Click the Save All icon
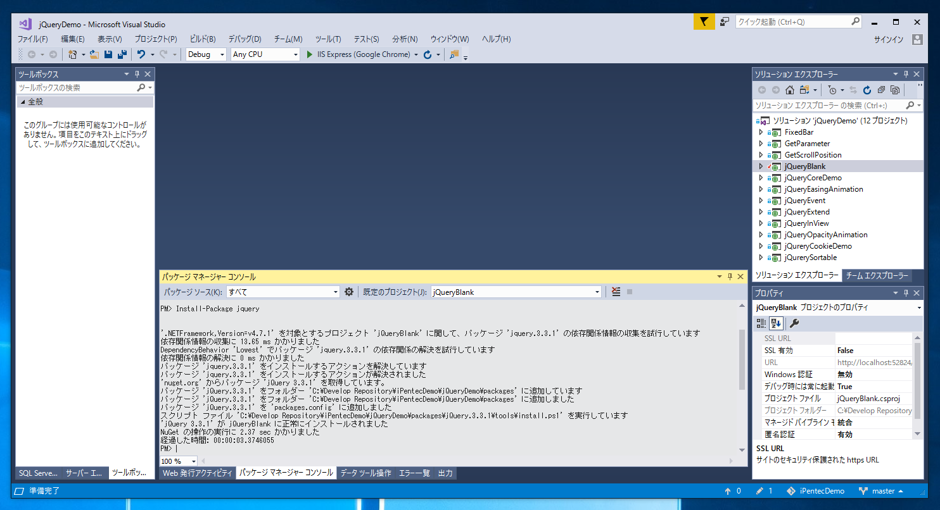The height and width of the screenshot is (510, 940). coord(122,55)
